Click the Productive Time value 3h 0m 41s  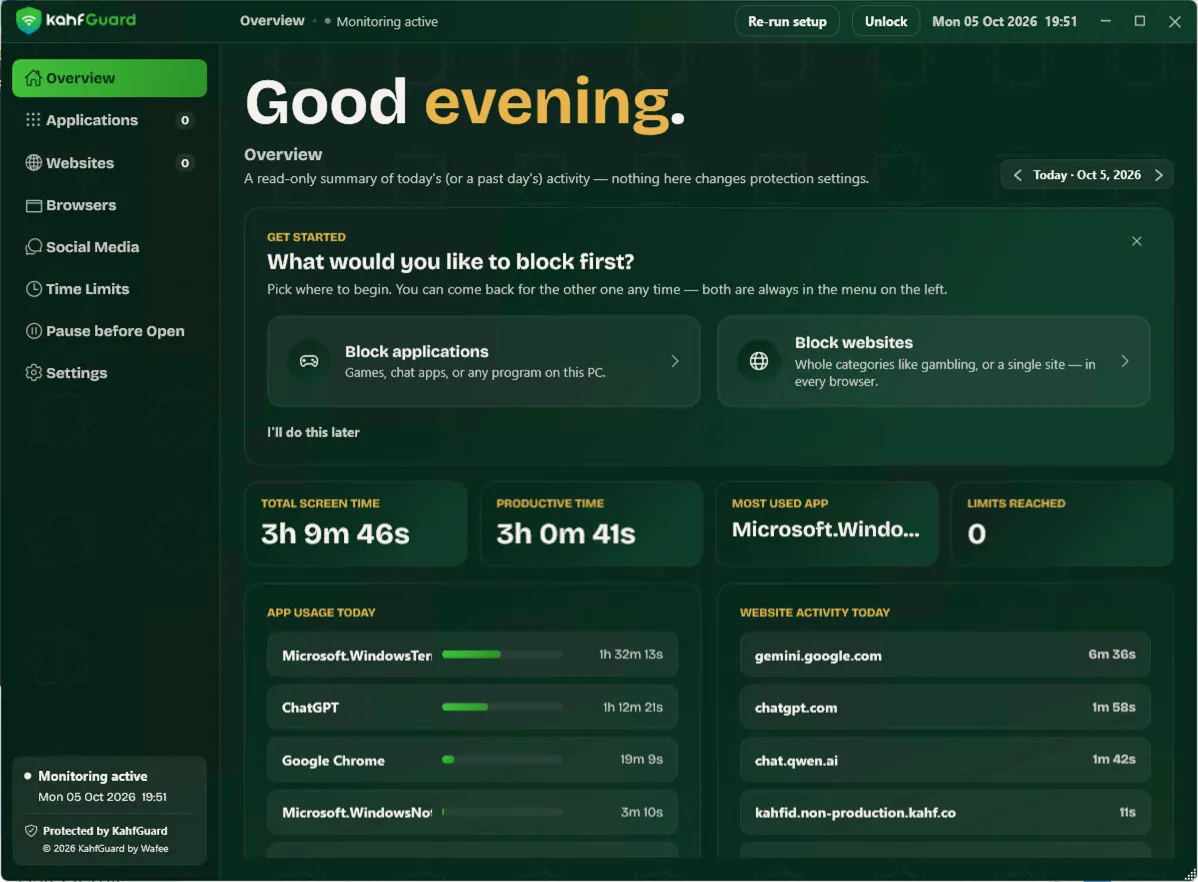[x=565, y=533]
